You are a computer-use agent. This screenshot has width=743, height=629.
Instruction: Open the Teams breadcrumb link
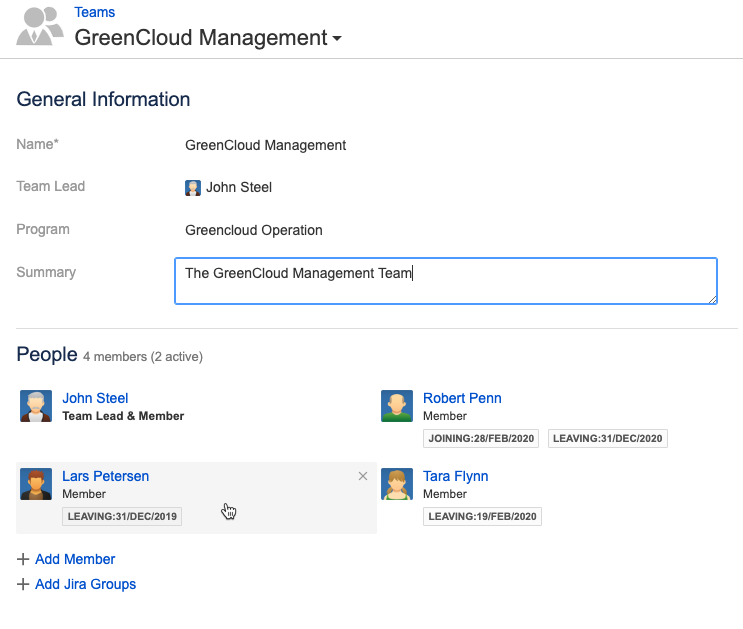94,13
